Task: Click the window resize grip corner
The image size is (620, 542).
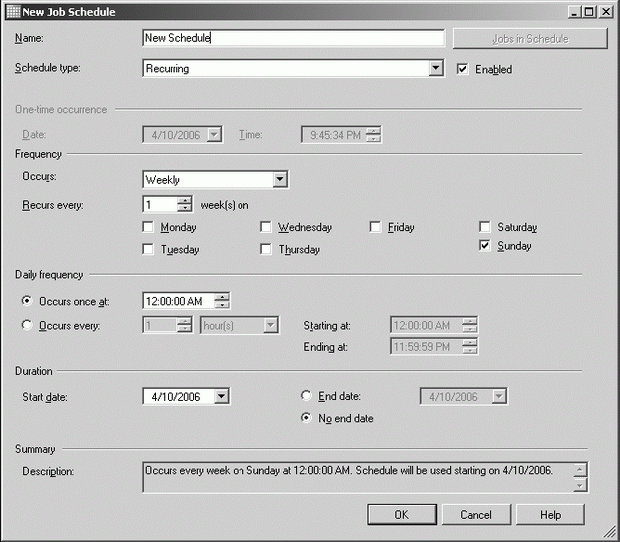Action: 611,533
